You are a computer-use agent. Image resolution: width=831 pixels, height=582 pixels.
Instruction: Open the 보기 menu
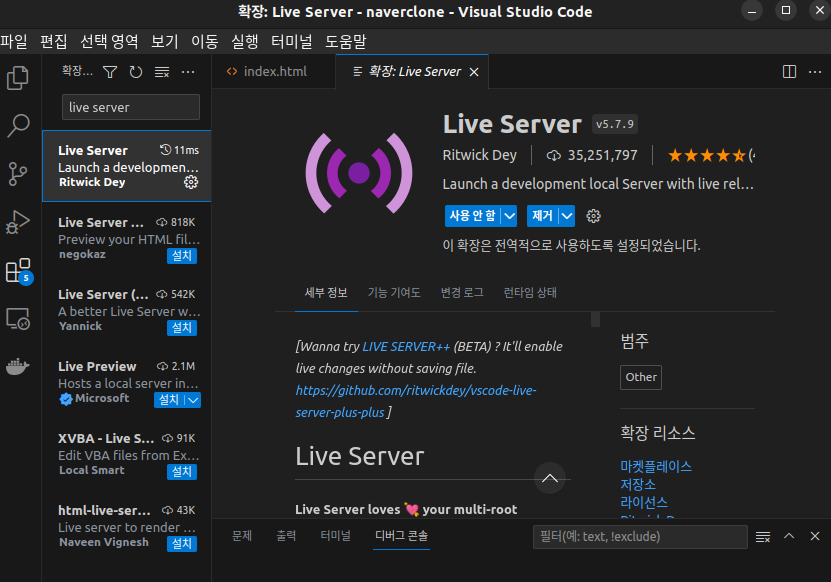tap(165, 41)
